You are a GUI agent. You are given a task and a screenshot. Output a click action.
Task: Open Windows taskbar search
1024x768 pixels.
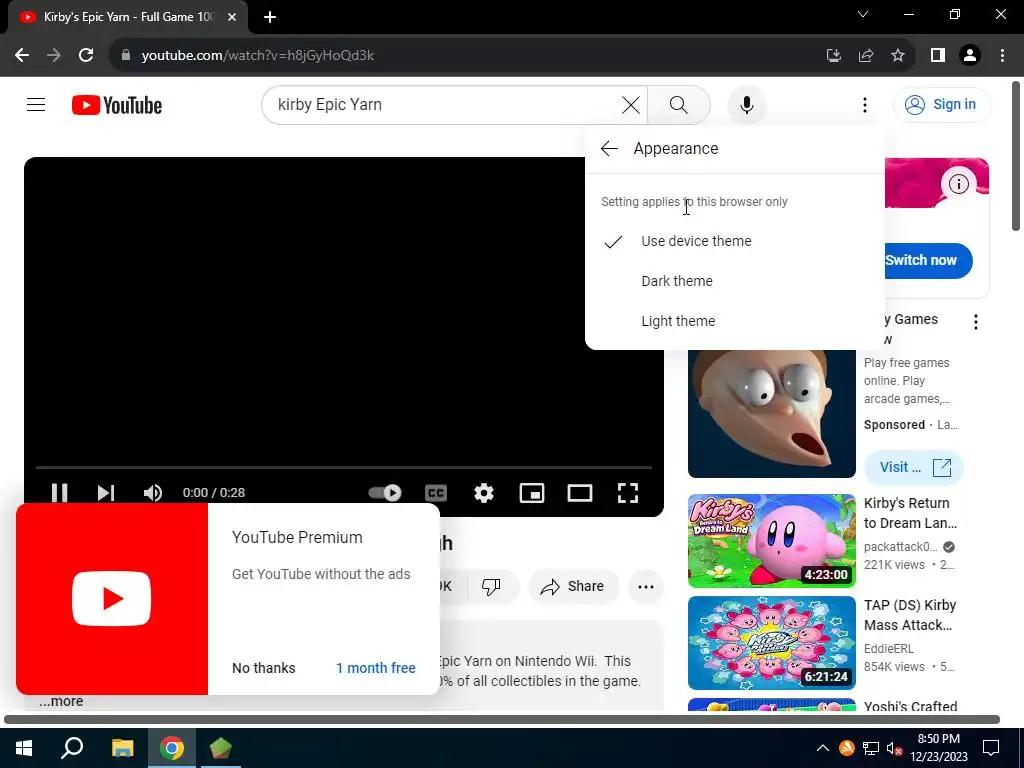click(72, 748)
